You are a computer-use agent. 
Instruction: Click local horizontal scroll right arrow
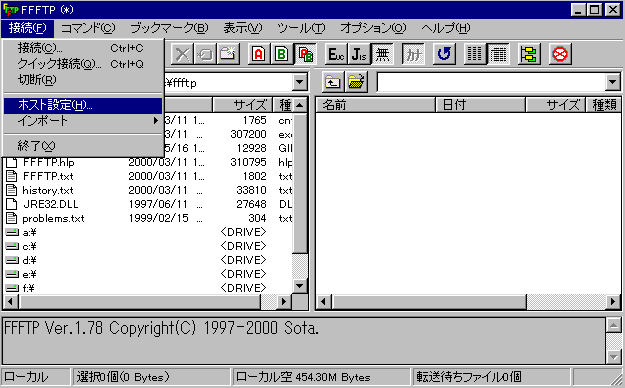click(x=283, y=301)
